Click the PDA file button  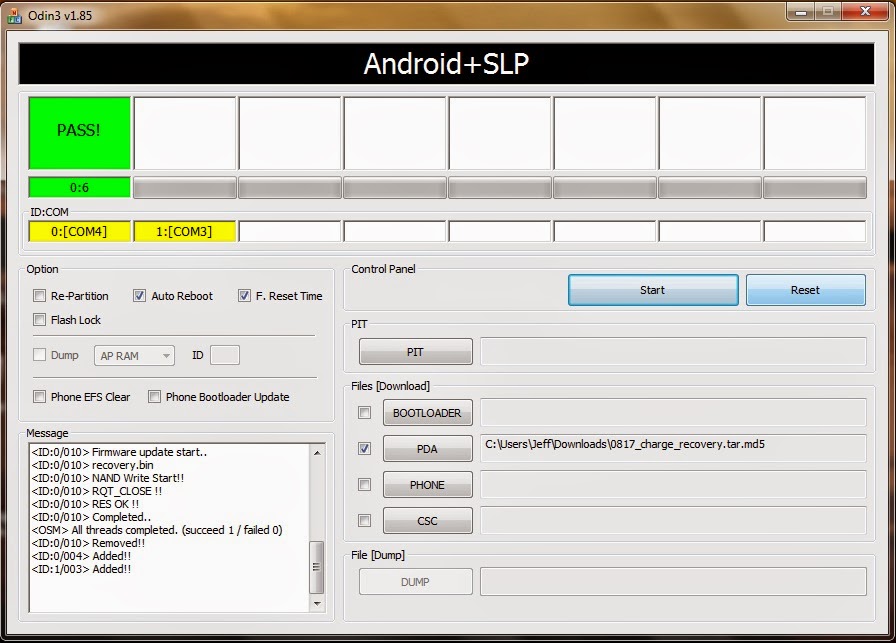427,449
